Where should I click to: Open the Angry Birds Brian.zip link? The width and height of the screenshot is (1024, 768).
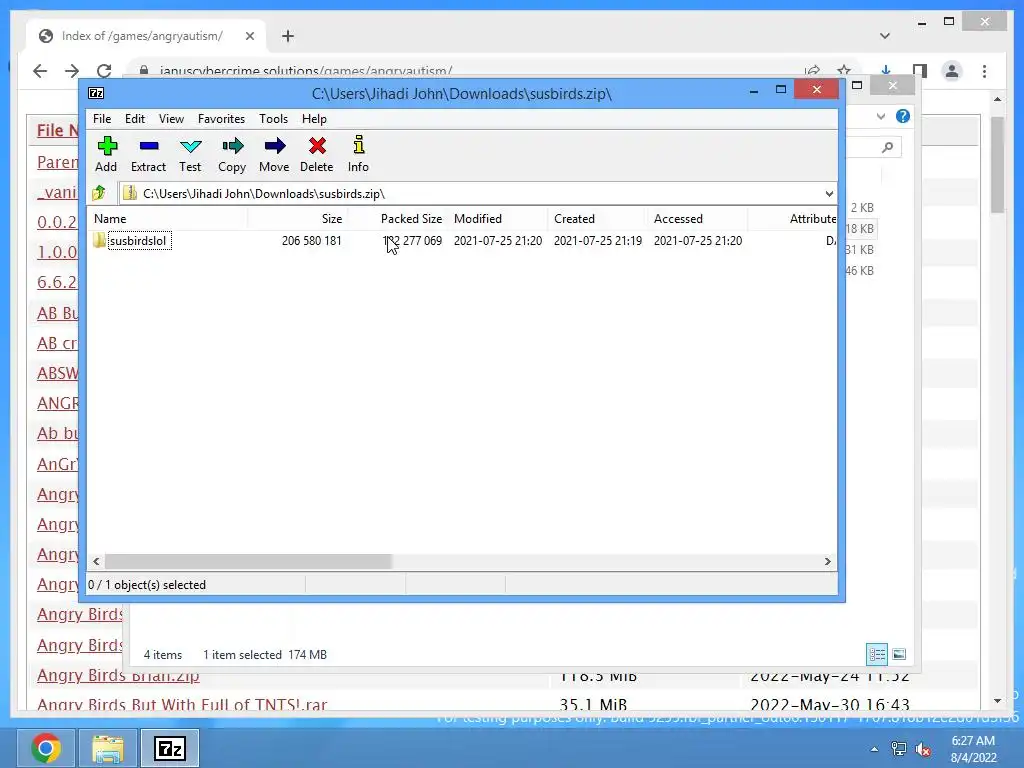pos(118,675)
